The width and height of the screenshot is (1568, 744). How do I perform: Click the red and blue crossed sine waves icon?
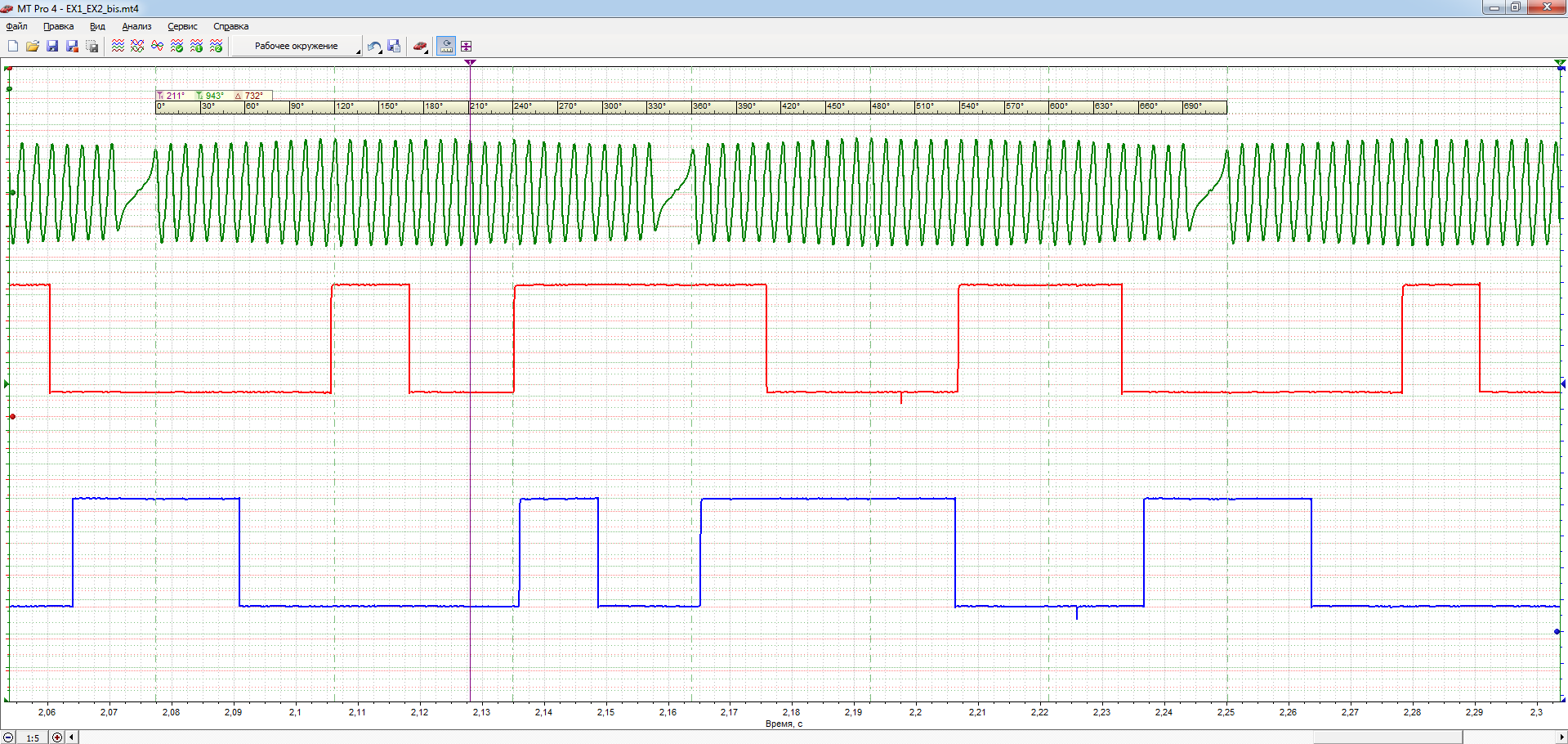click(157, 46)
